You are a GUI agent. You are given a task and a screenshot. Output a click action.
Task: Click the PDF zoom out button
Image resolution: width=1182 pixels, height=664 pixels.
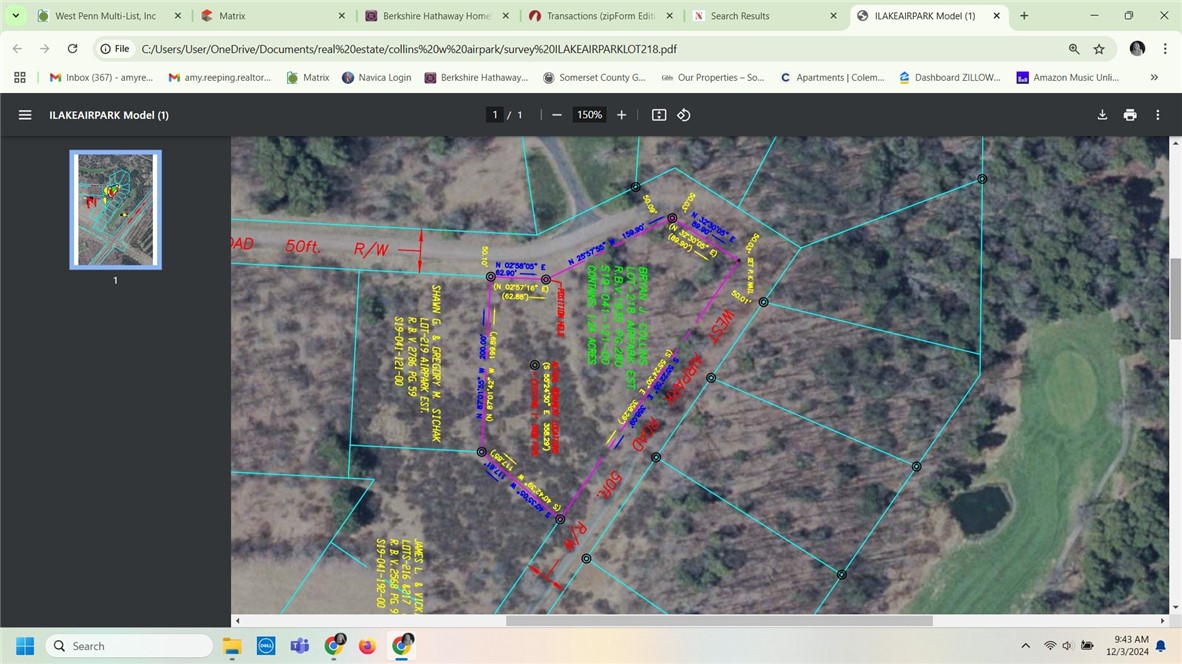click(x=557, y=115)
